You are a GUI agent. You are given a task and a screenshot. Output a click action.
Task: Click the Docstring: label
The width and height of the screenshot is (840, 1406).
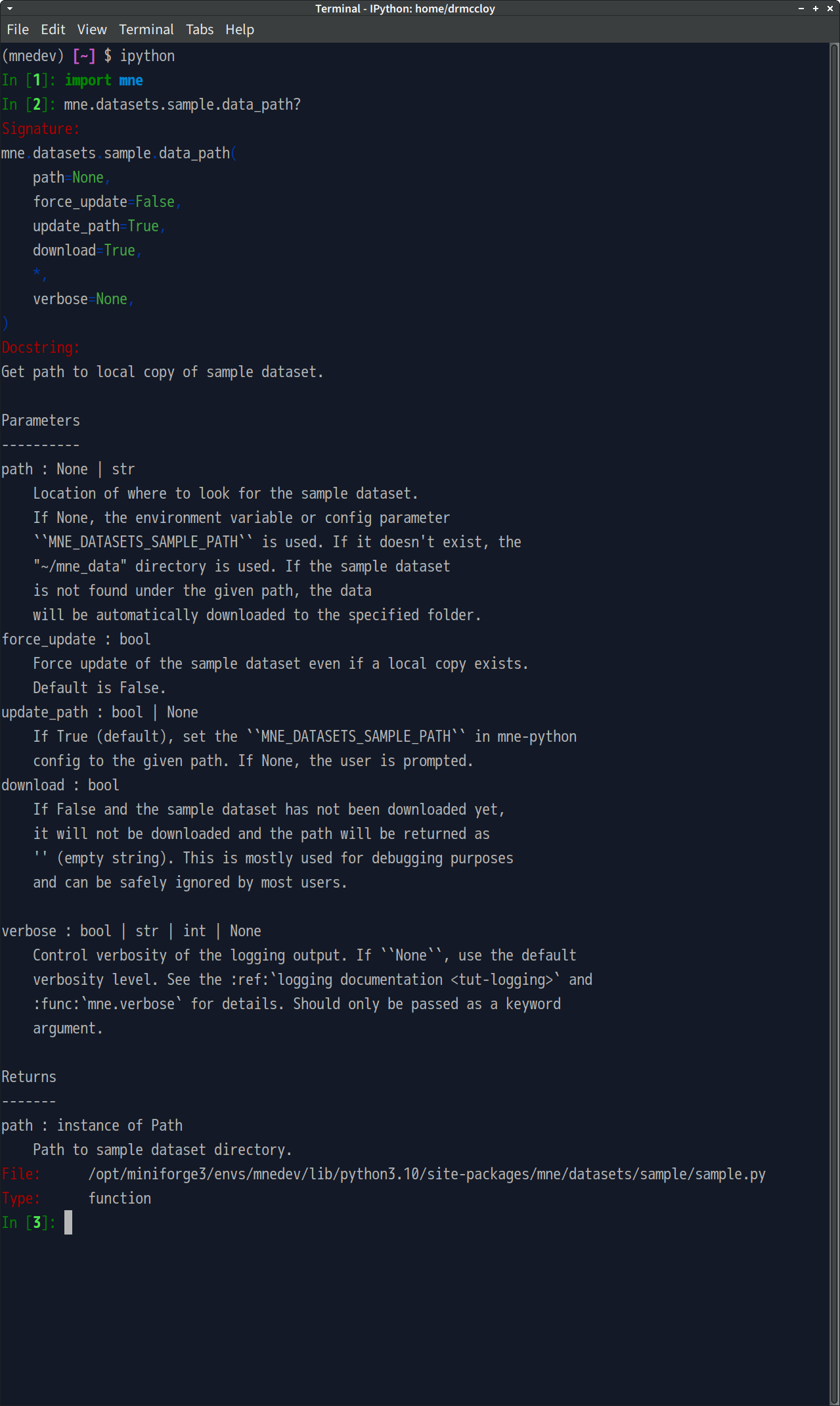point(40,347)
